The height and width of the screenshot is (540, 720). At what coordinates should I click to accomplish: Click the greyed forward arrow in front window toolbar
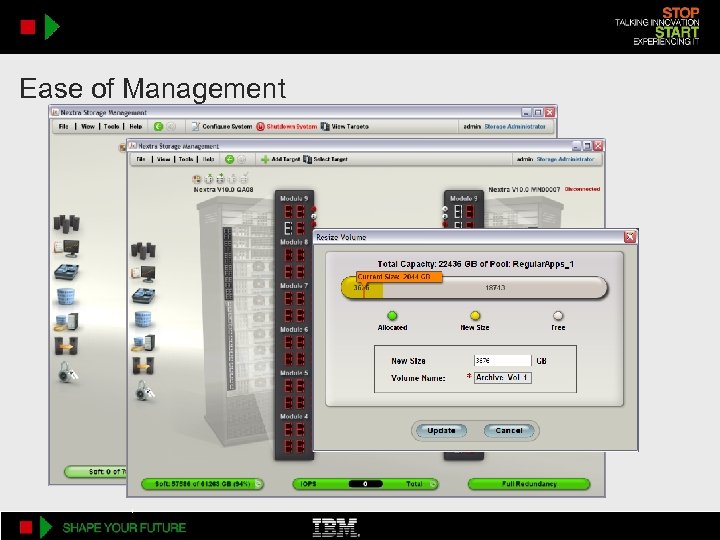pyautogui.click(x=242, y=159)
